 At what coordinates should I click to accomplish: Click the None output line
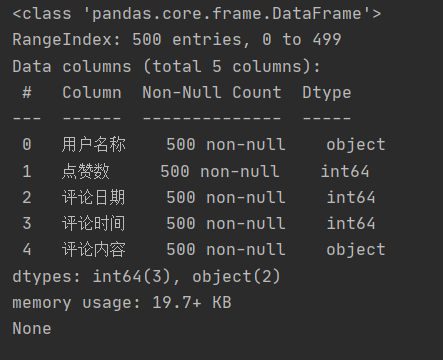32,329
